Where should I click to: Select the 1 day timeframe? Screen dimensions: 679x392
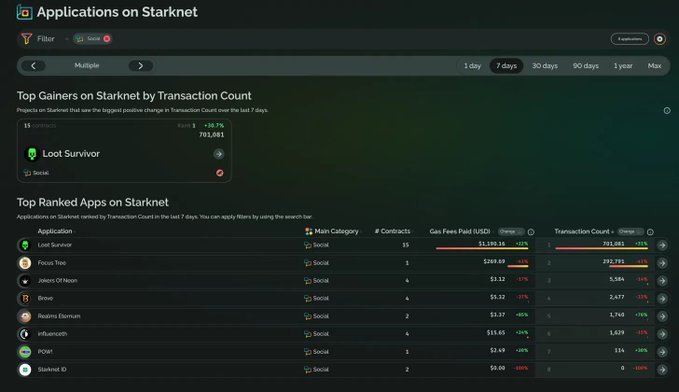point(472,66)
